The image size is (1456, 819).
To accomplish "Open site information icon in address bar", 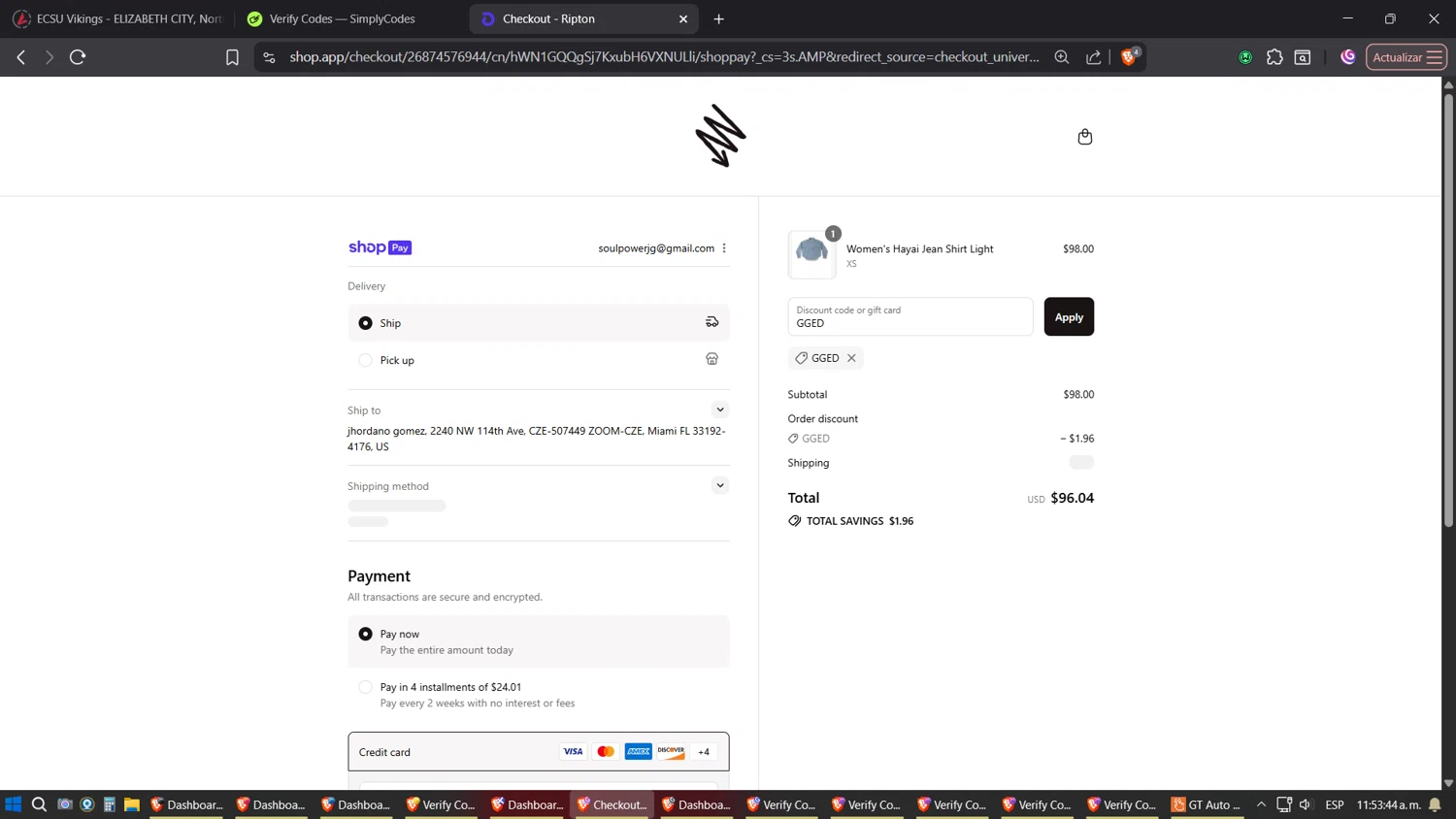I will (270, 57).
